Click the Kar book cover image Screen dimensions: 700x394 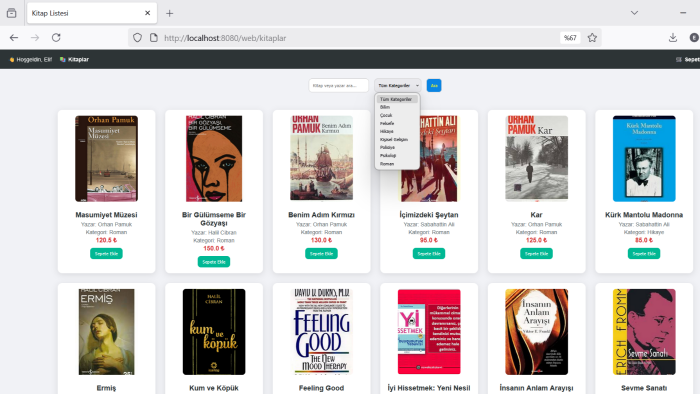536,158
